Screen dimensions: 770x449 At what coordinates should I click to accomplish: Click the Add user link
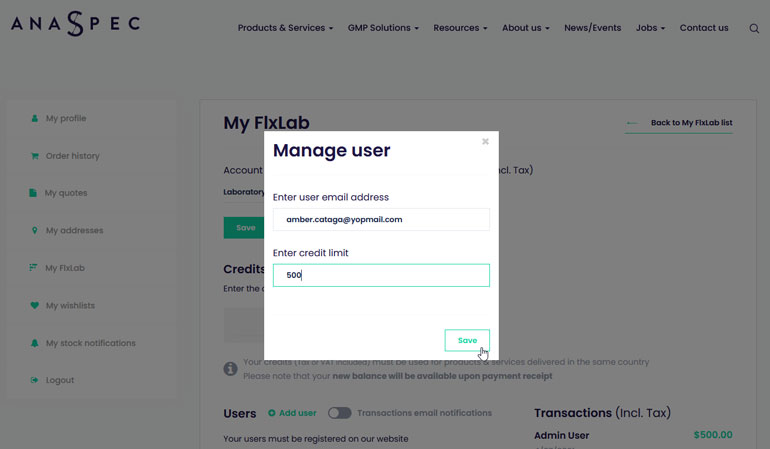292,413
